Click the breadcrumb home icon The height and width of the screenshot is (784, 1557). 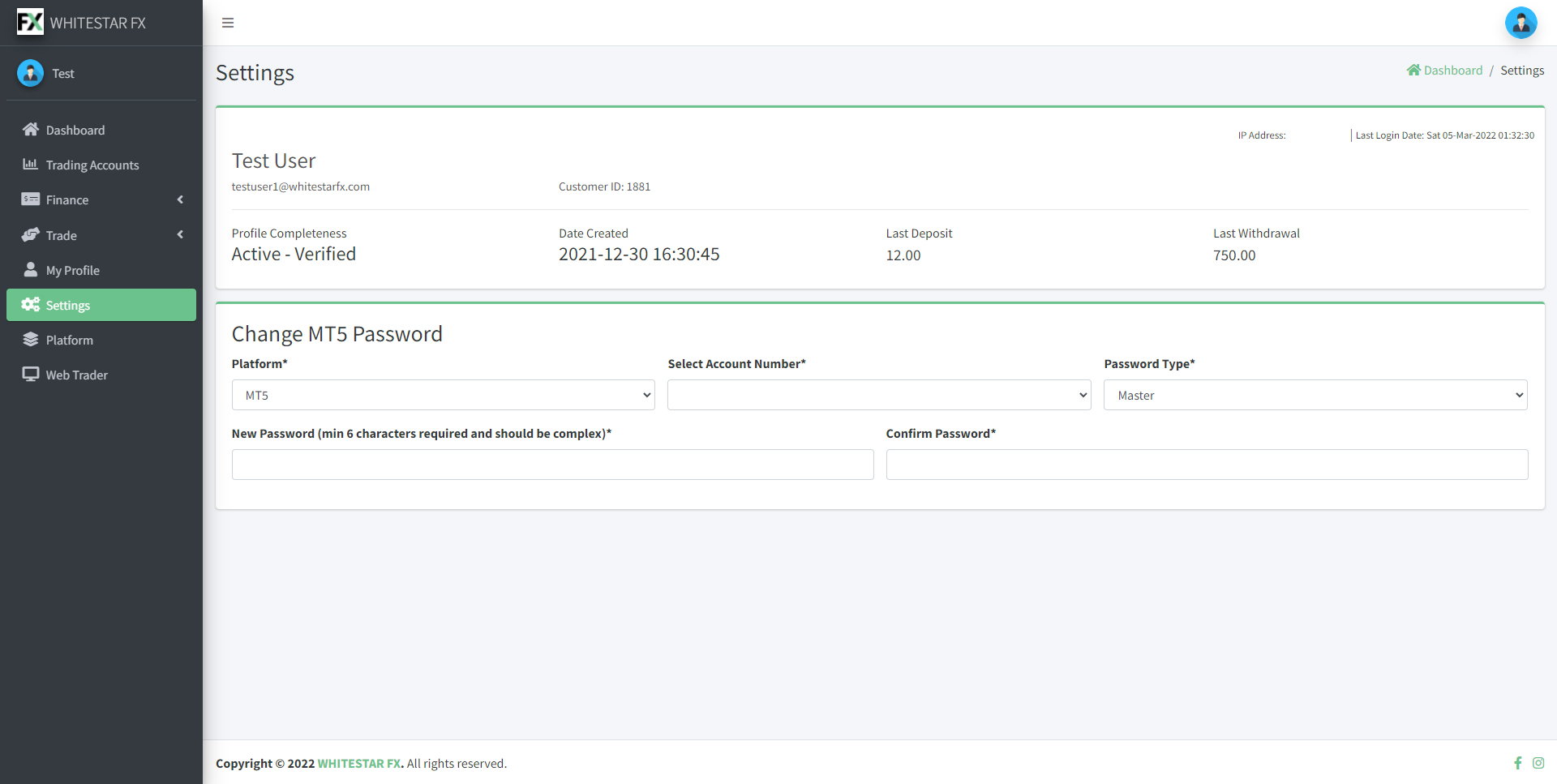[x=1413, y=70]
